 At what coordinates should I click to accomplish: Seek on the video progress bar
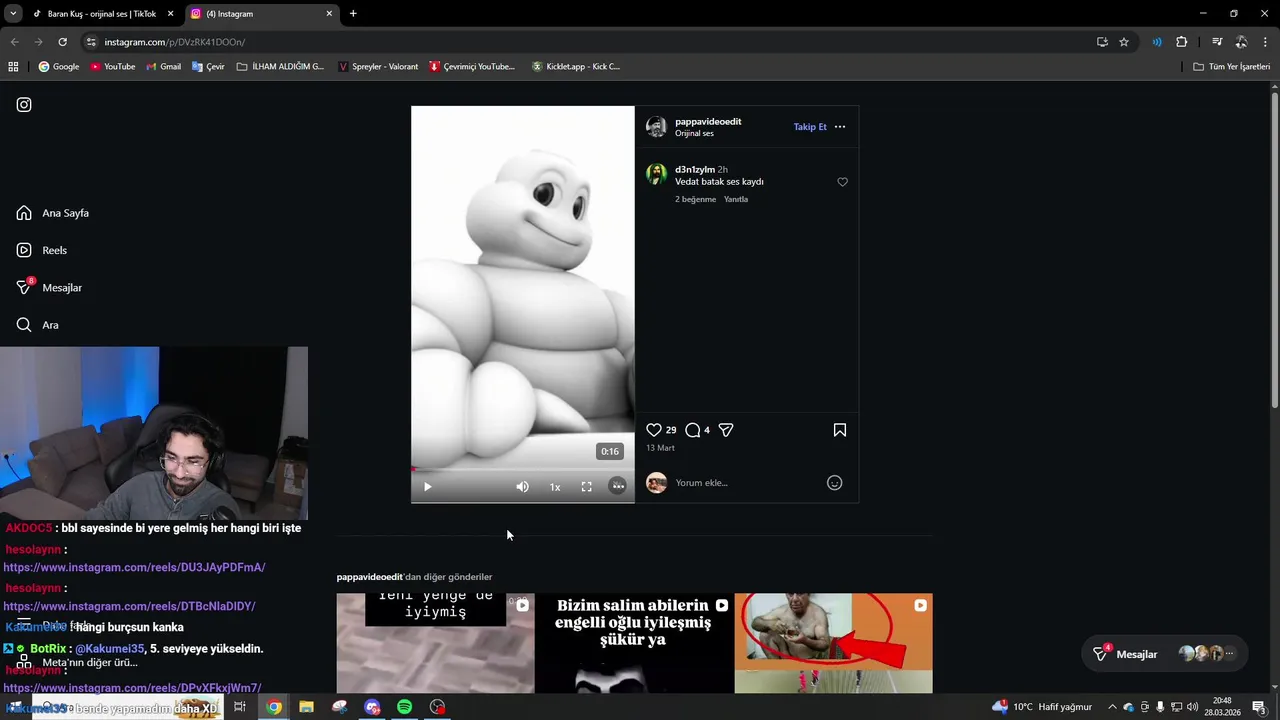(x=522, y=469)
